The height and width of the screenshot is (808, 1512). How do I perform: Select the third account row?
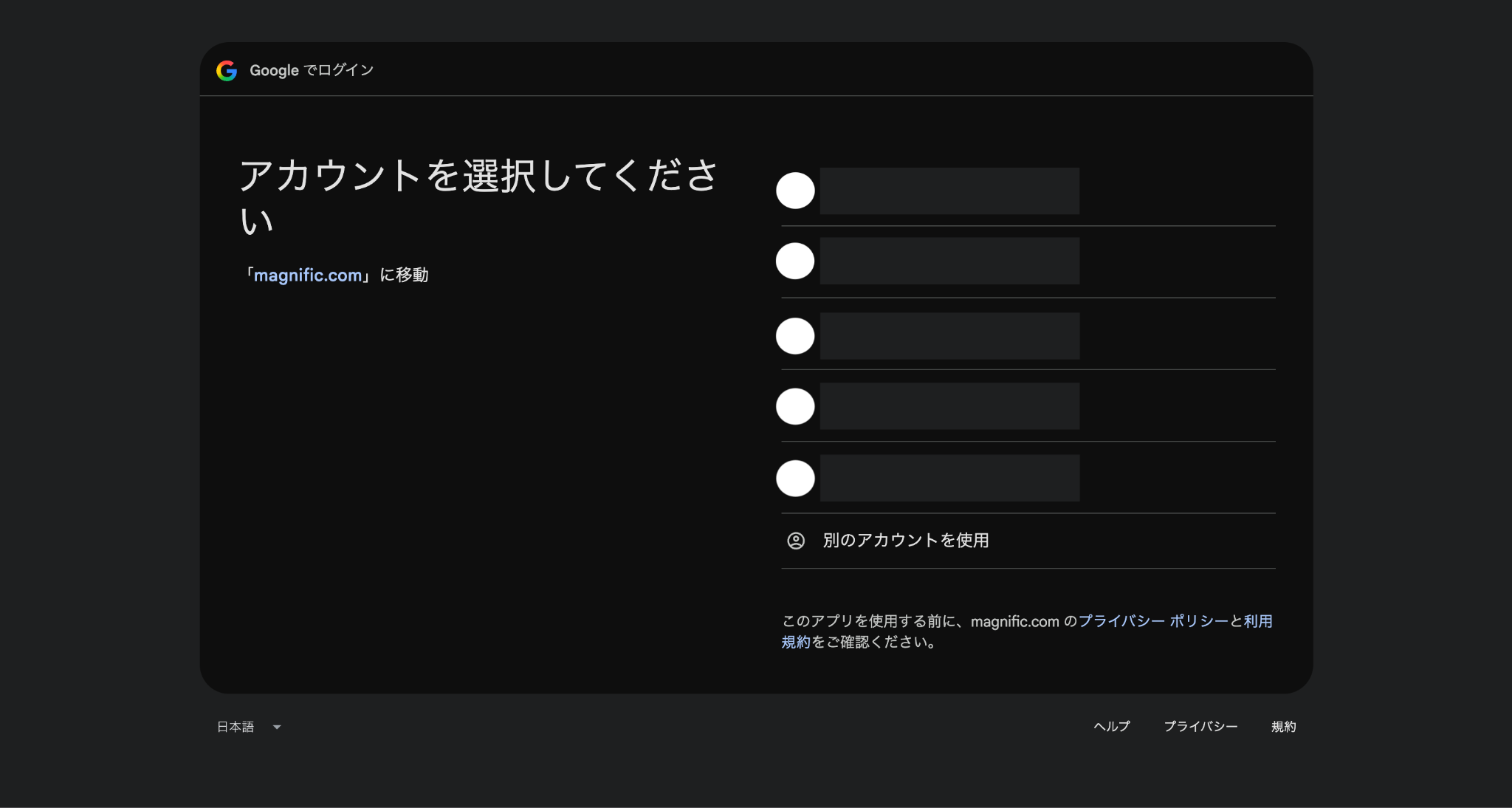(x=1028, y=334)
